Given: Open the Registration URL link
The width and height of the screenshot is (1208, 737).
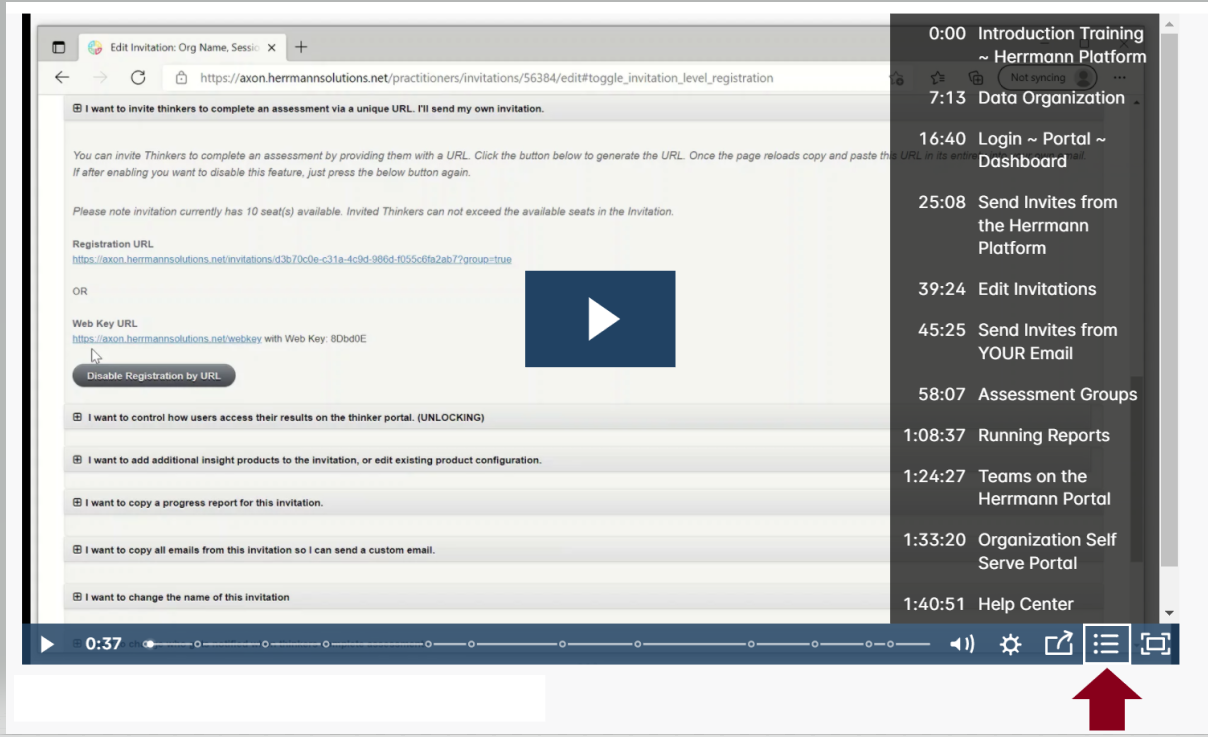Looking at the screenshot, I should click(291, 260).
